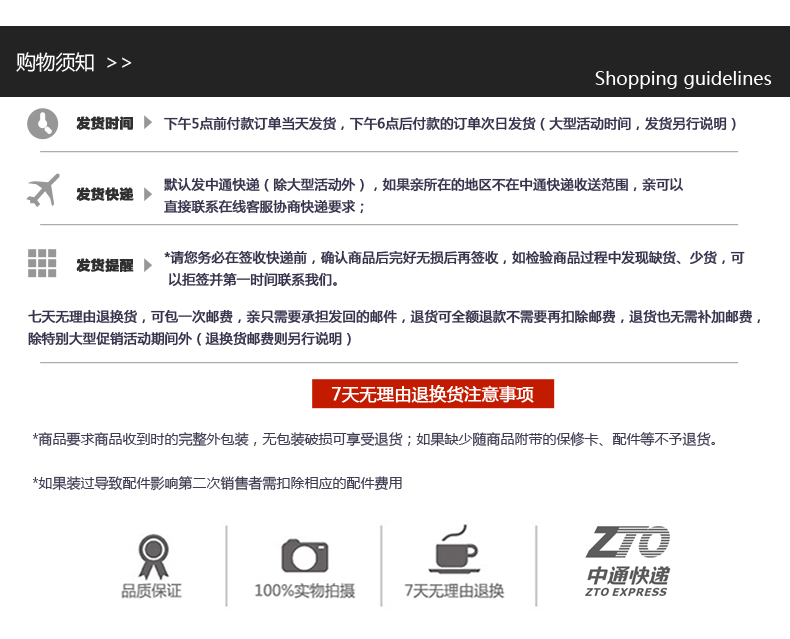The image size is (790, 639).
Task: Click the coffee cup icon above 7天无理由退换
Action: [x=455, y=549]
